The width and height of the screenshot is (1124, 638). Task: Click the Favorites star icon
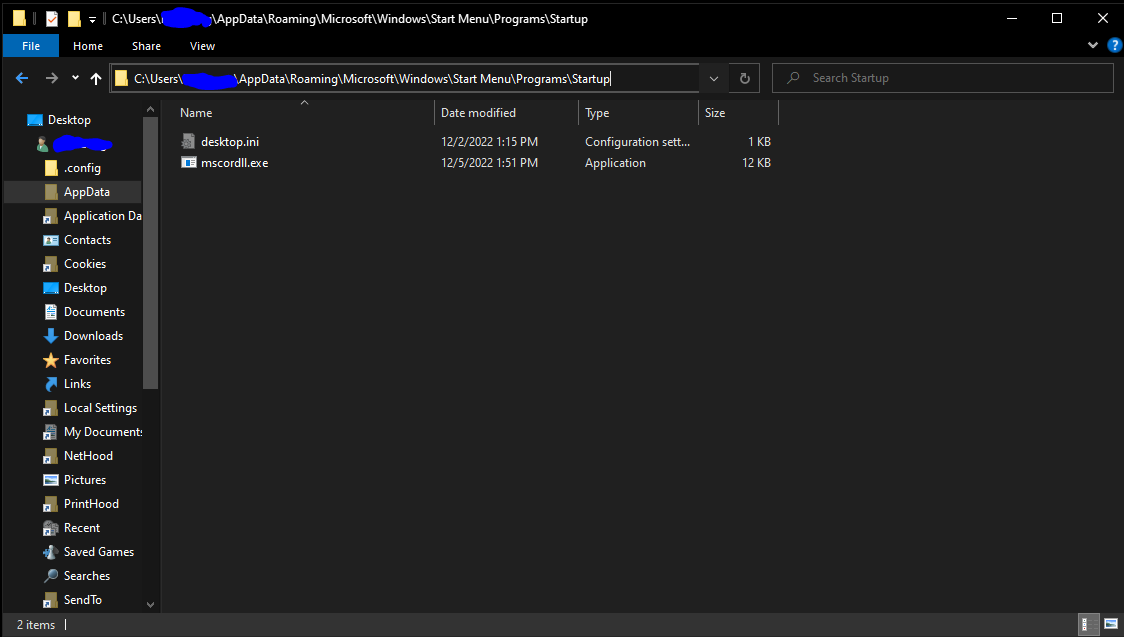point(51,360)
